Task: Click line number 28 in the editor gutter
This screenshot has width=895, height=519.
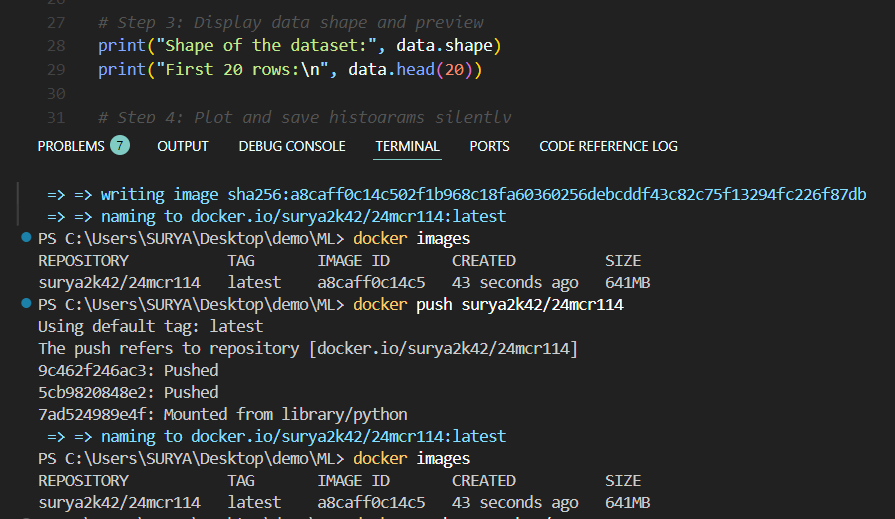Action: tap(56, 46)
